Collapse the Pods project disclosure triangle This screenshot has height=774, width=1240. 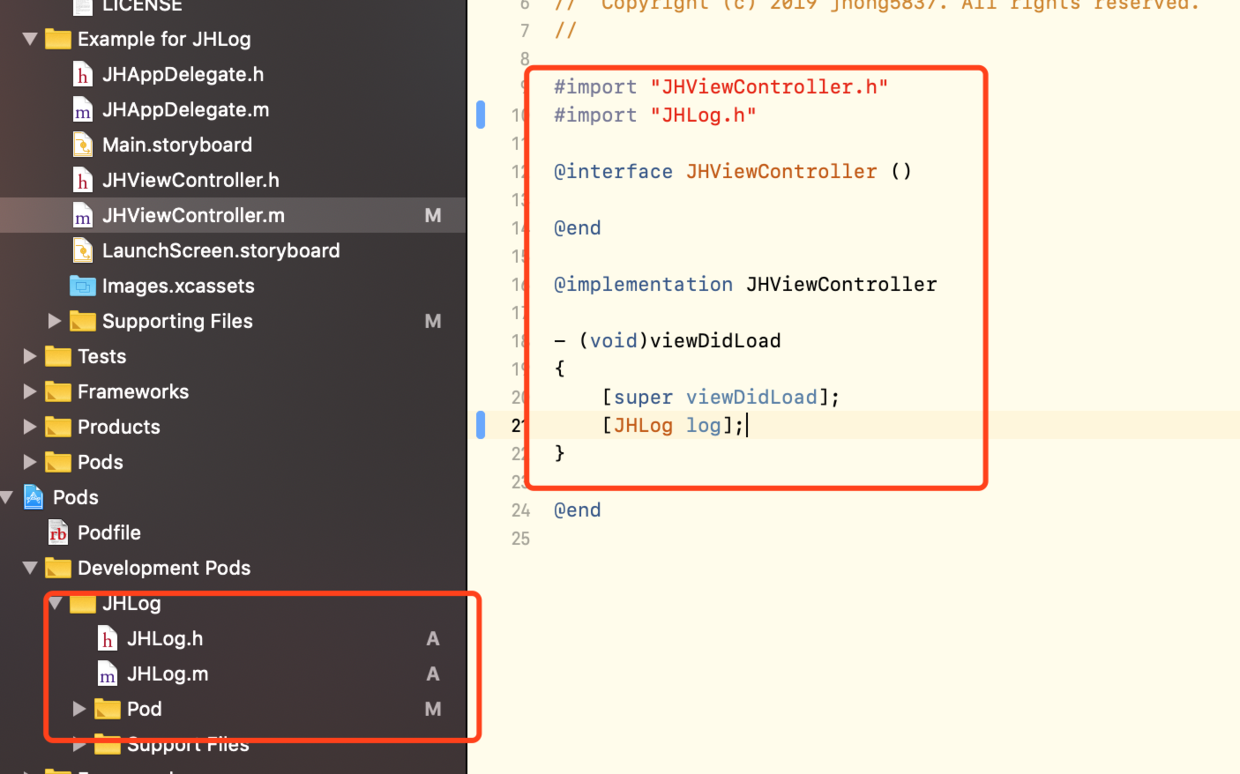(x=7, y=497)
